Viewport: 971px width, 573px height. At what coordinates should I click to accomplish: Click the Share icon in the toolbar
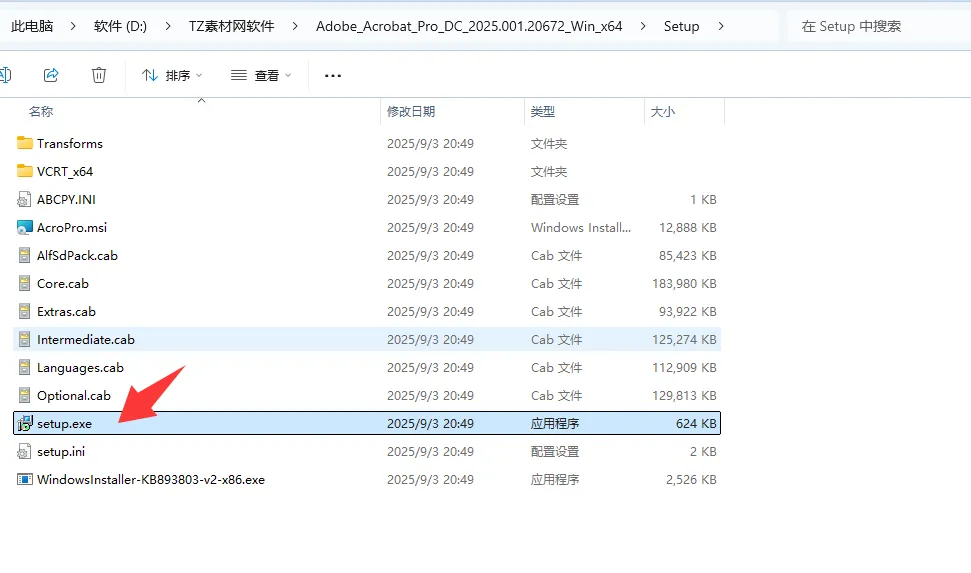[51, 75]
